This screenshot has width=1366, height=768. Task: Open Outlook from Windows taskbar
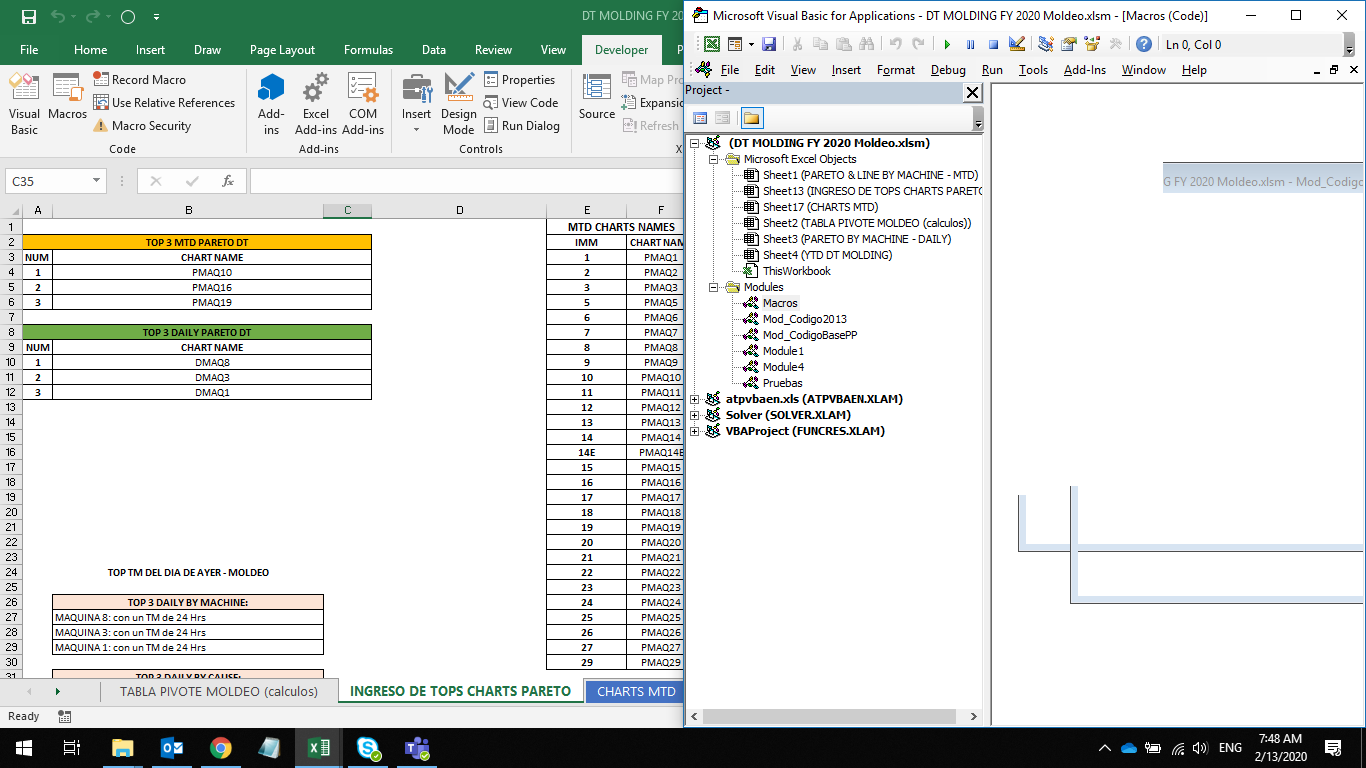click(171, 748)
